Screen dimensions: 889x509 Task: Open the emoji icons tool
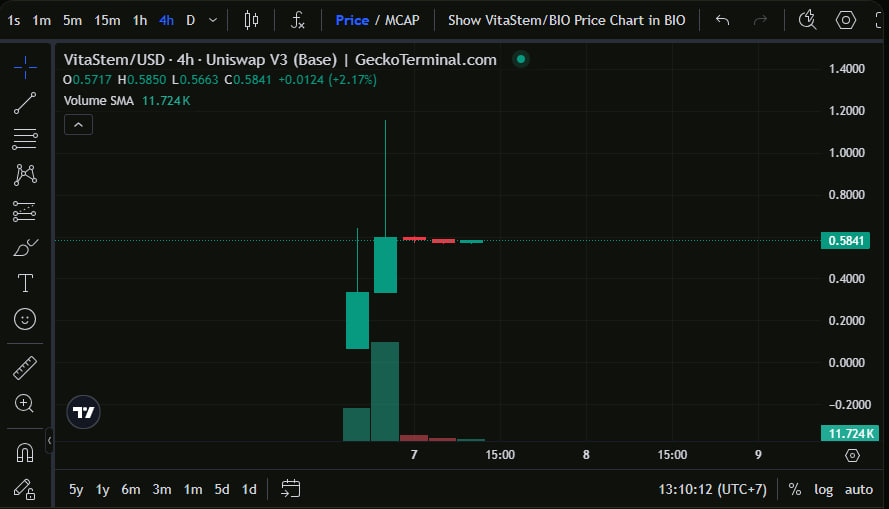click(25, 319)
